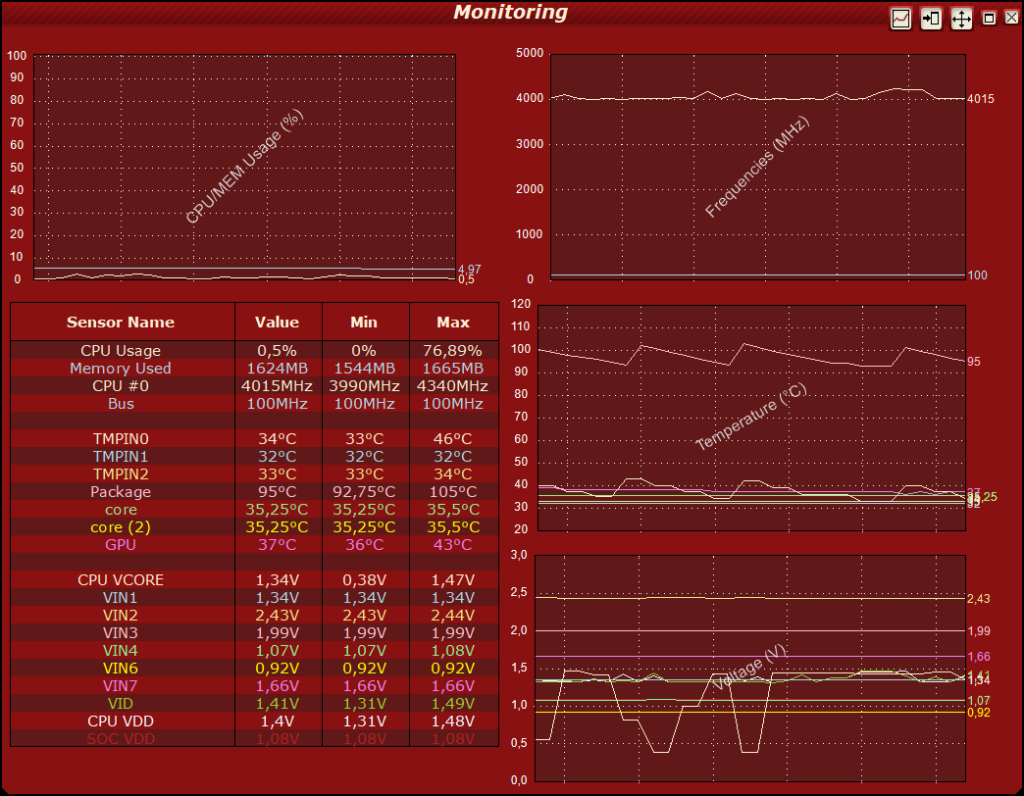Click the maximize window icon
The image size is (1024, 796).
pyautogui.click(x=989, y=18)
